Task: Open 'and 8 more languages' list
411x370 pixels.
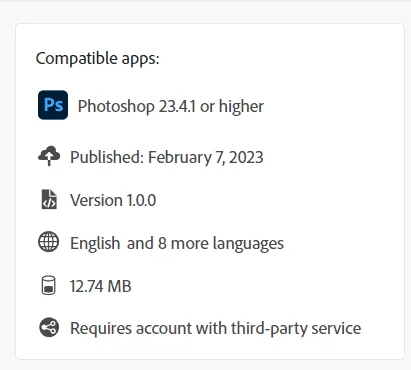Action: click(x=205, y=244)
